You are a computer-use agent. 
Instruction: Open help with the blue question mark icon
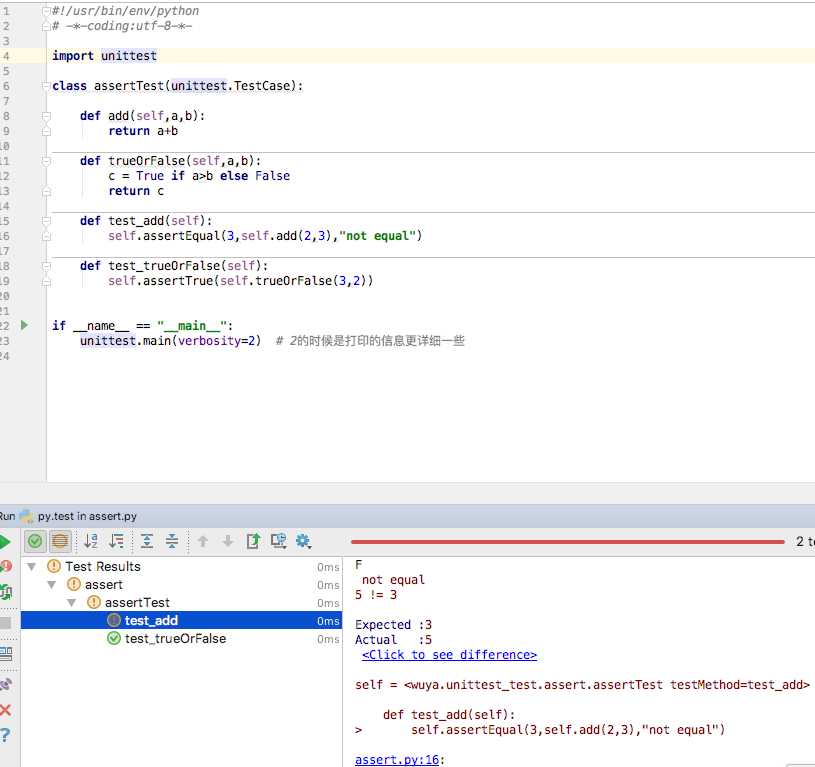pos(5,735)
